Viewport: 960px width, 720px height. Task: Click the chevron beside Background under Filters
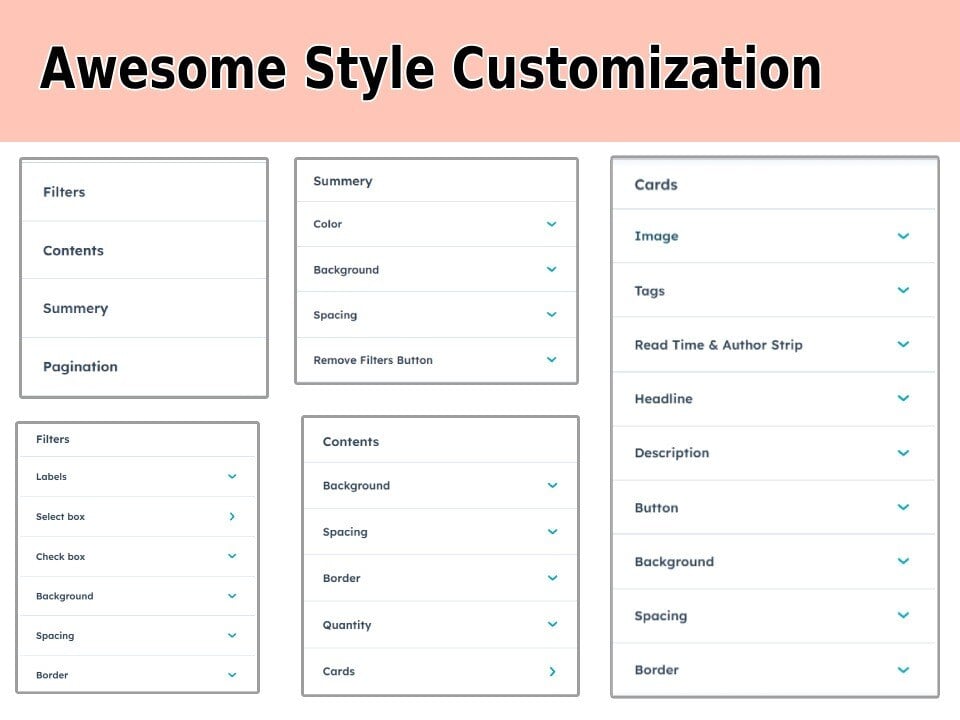point(232,596)
